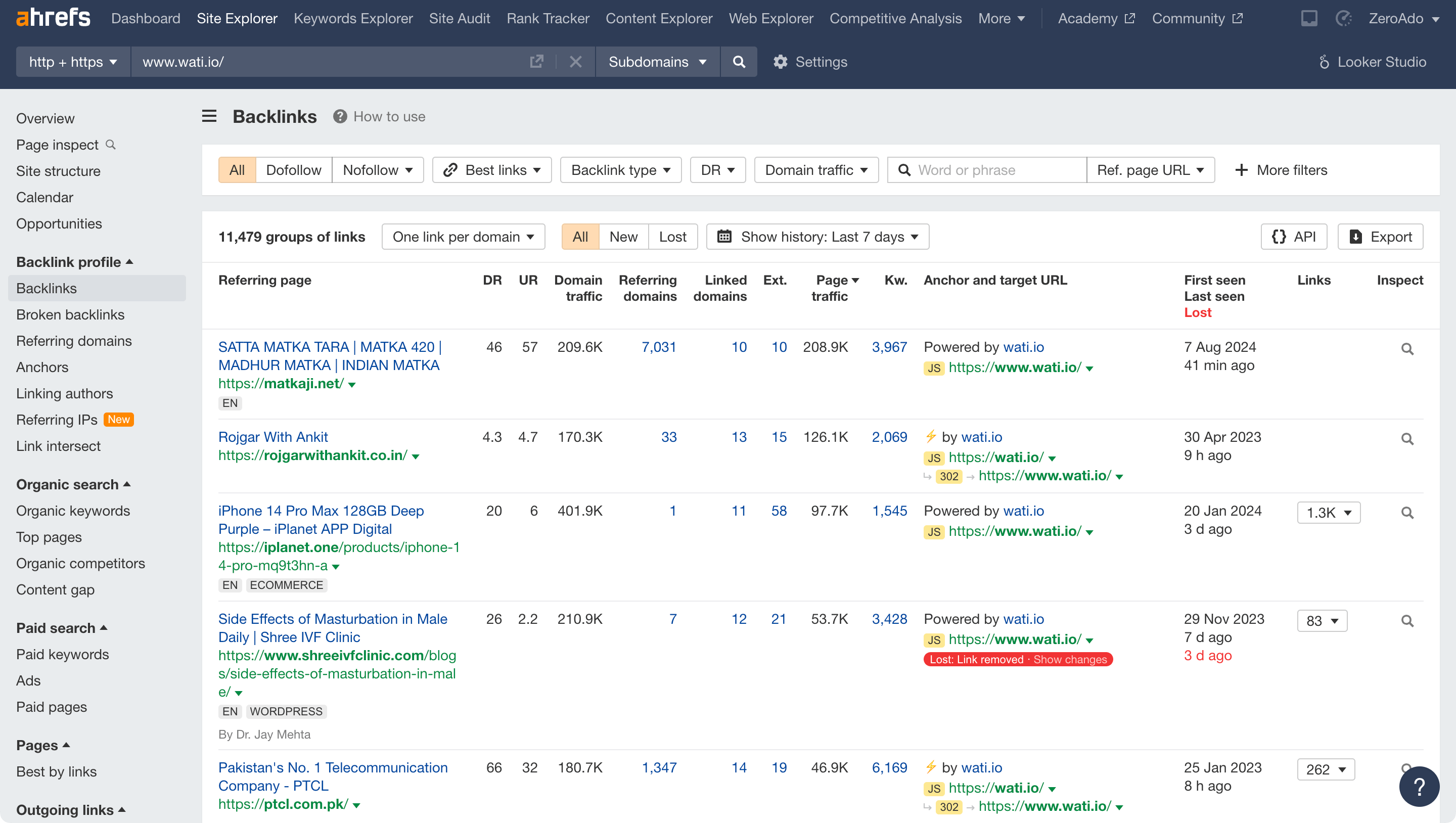
Task: Inspect the matkaji.net backlink row
Action: [x=1407, y=349]
